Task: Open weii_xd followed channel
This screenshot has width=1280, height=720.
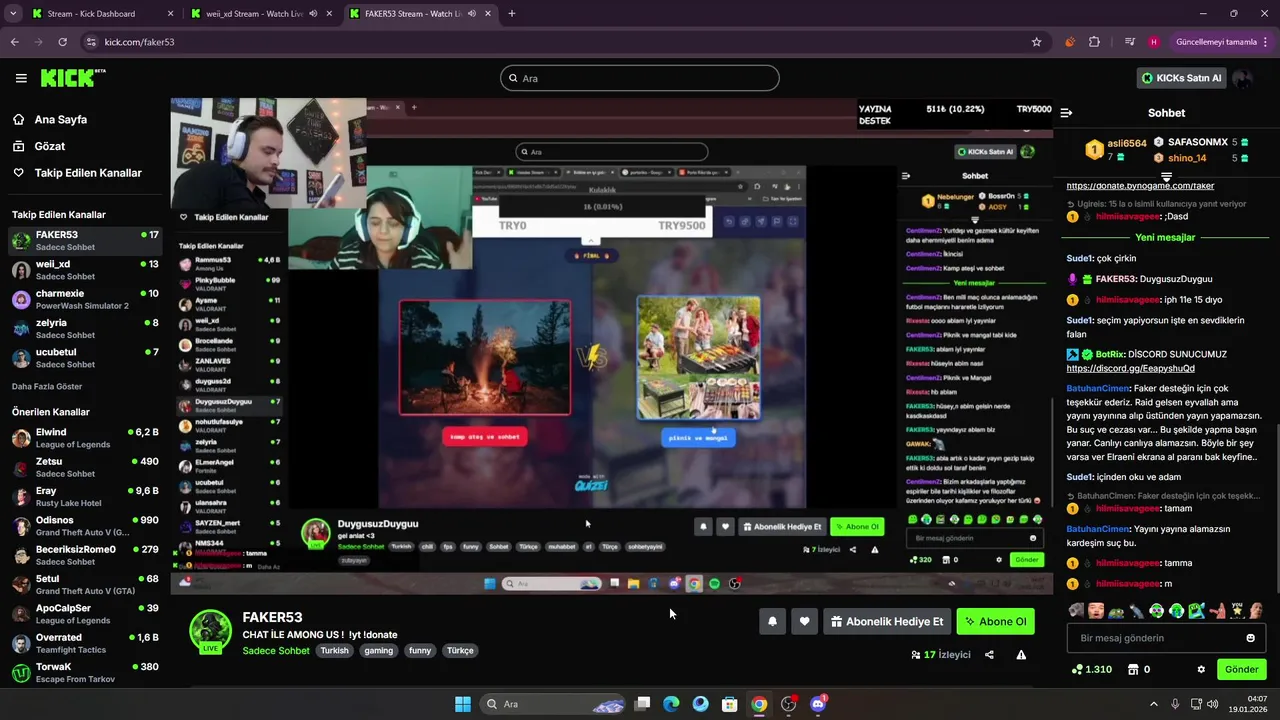Action: 84,270
